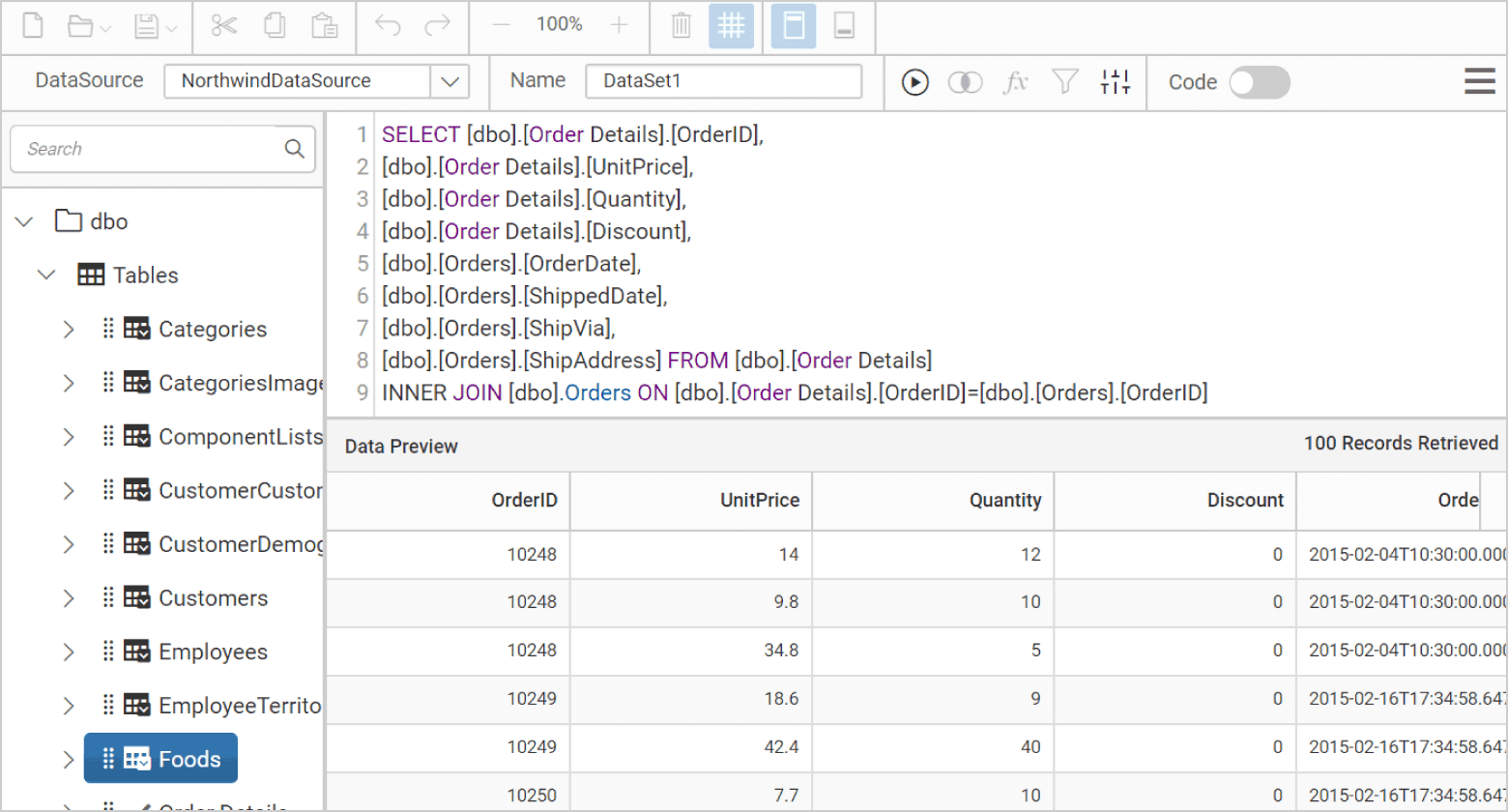Click the zoom in plus button
The image size is (1508, 812).
click(x=620, y=25)
